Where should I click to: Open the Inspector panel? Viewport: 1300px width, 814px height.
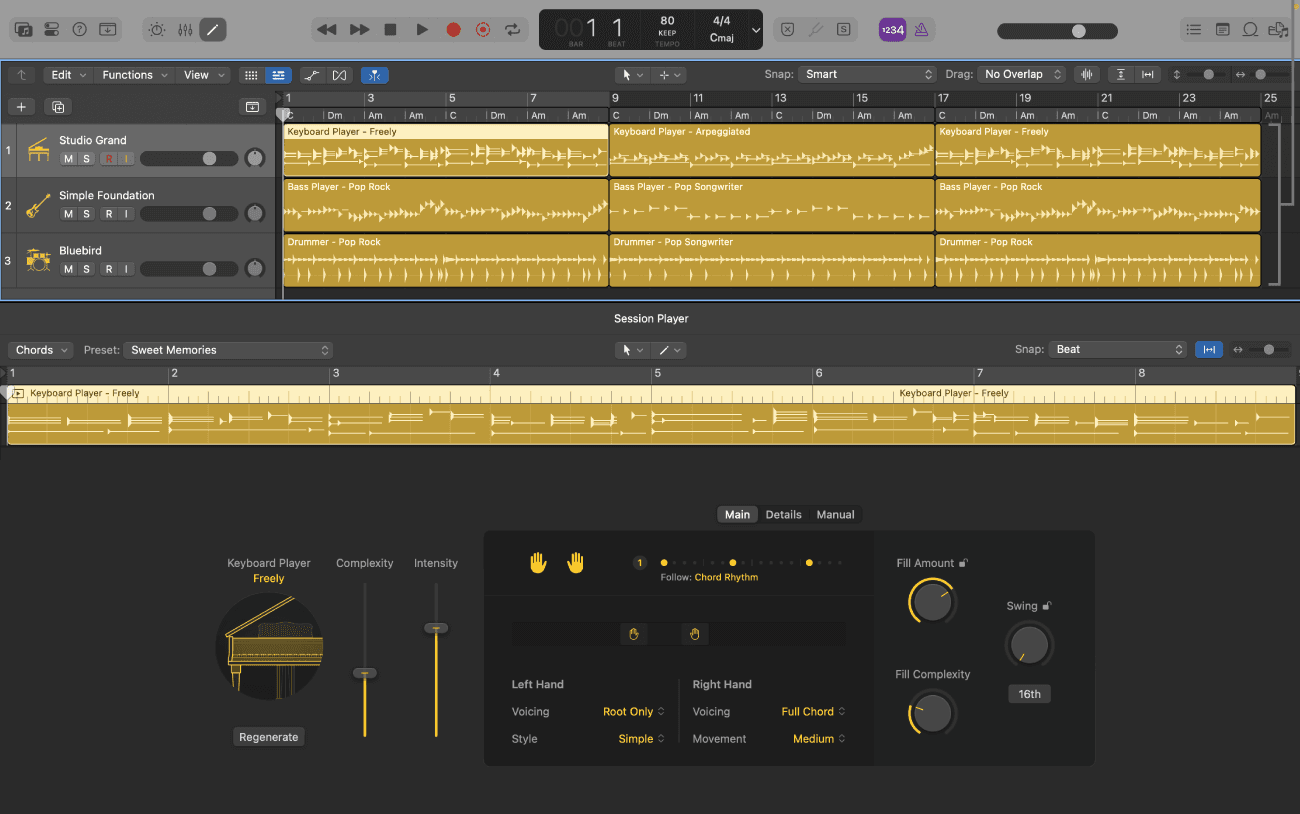pyautogui.click(x=52, y=30)
